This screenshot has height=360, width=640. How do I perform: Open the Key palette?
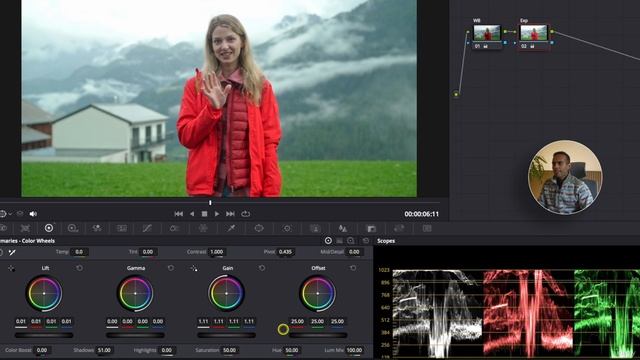point(371,228)
